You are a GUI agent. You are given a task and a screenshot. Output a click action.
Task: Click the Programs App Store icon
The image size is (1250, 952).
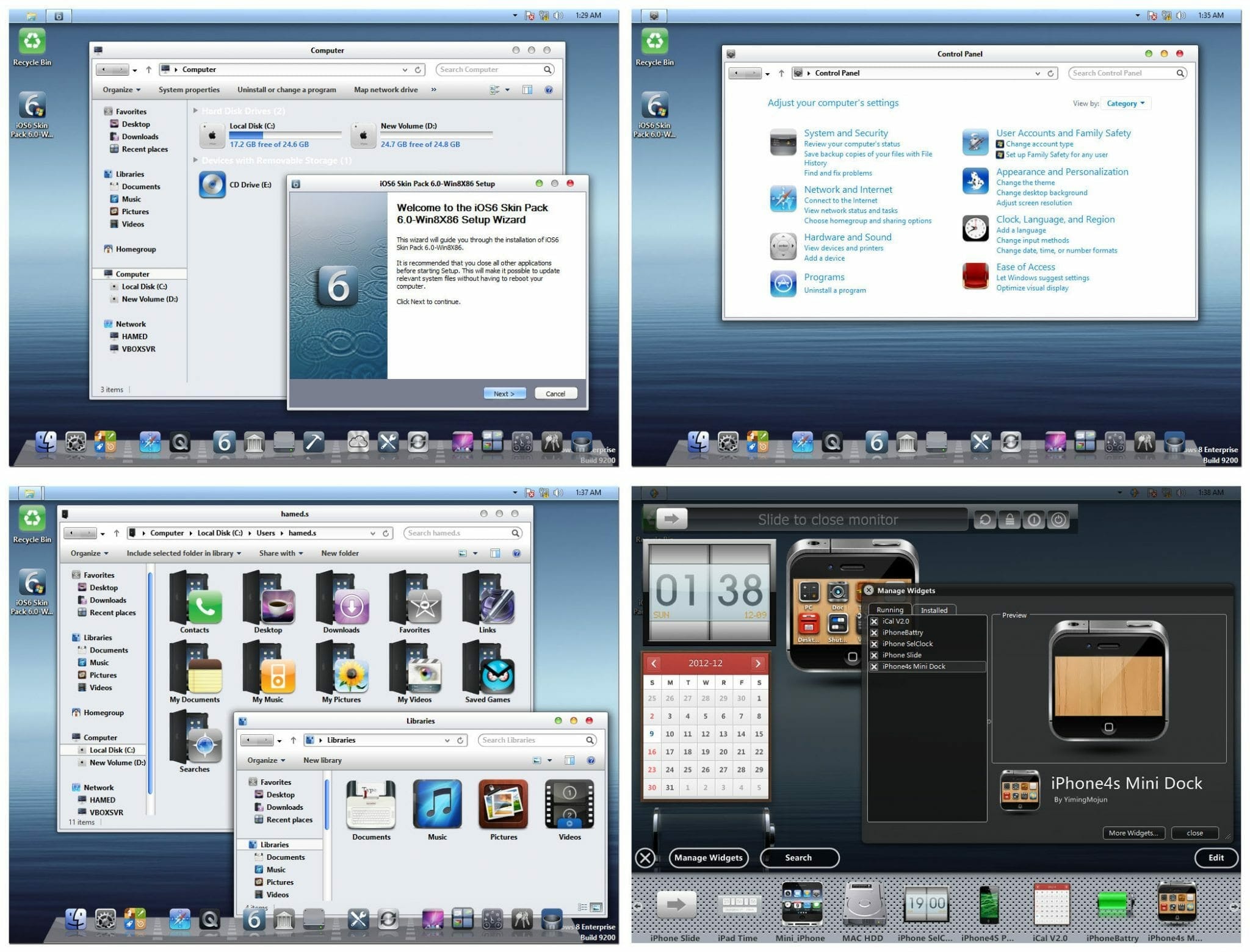(x=783, y=283)
